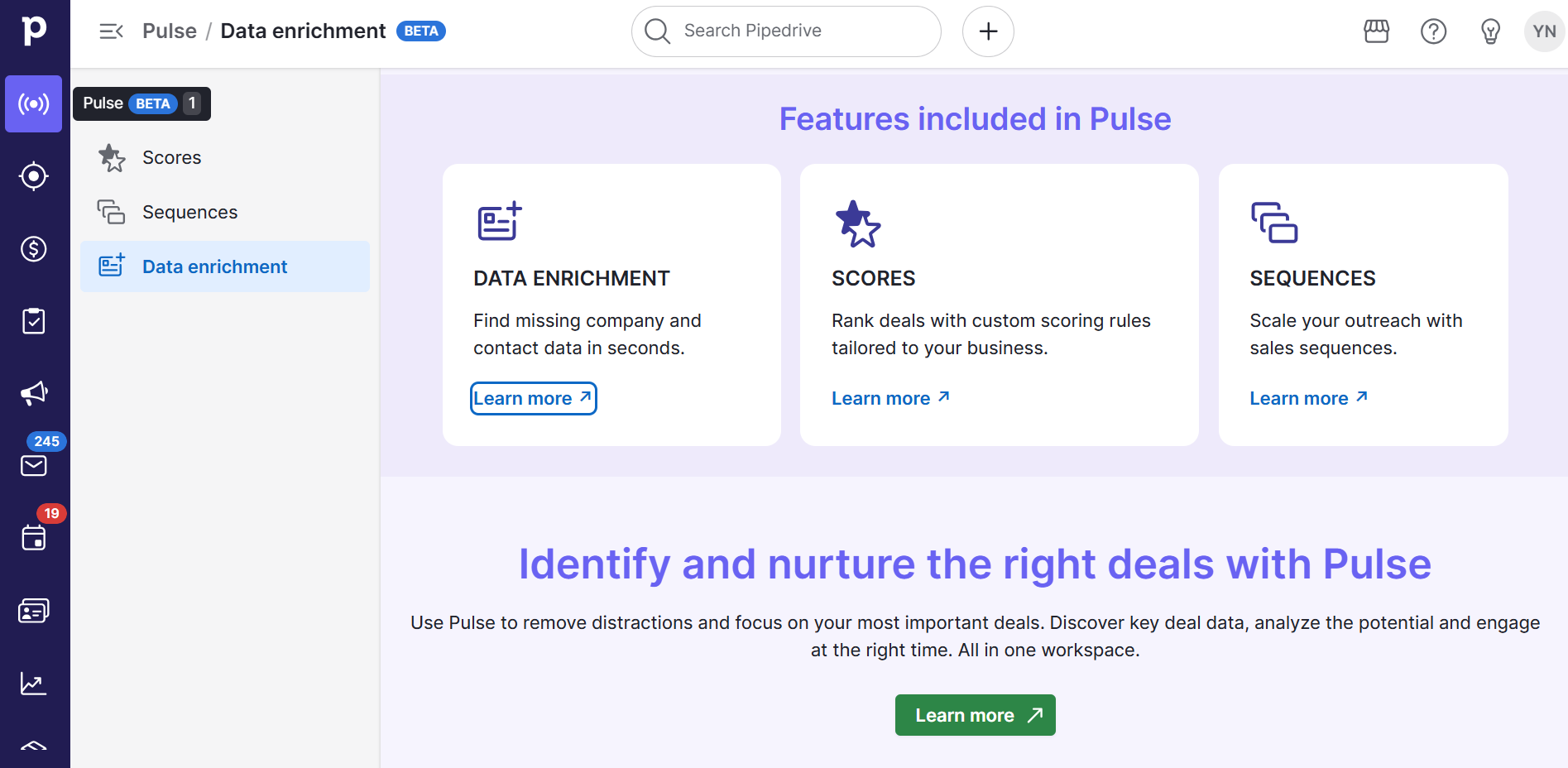This screenshot has width=1568, height=768.
Task: Open Learn more under Scores
Action: (x=890, y=398)
